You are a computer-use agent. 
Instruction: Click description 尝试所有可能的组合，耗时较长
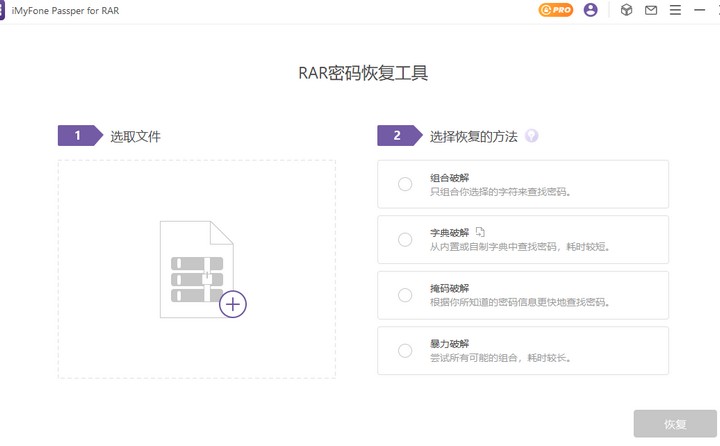[501, 357]
